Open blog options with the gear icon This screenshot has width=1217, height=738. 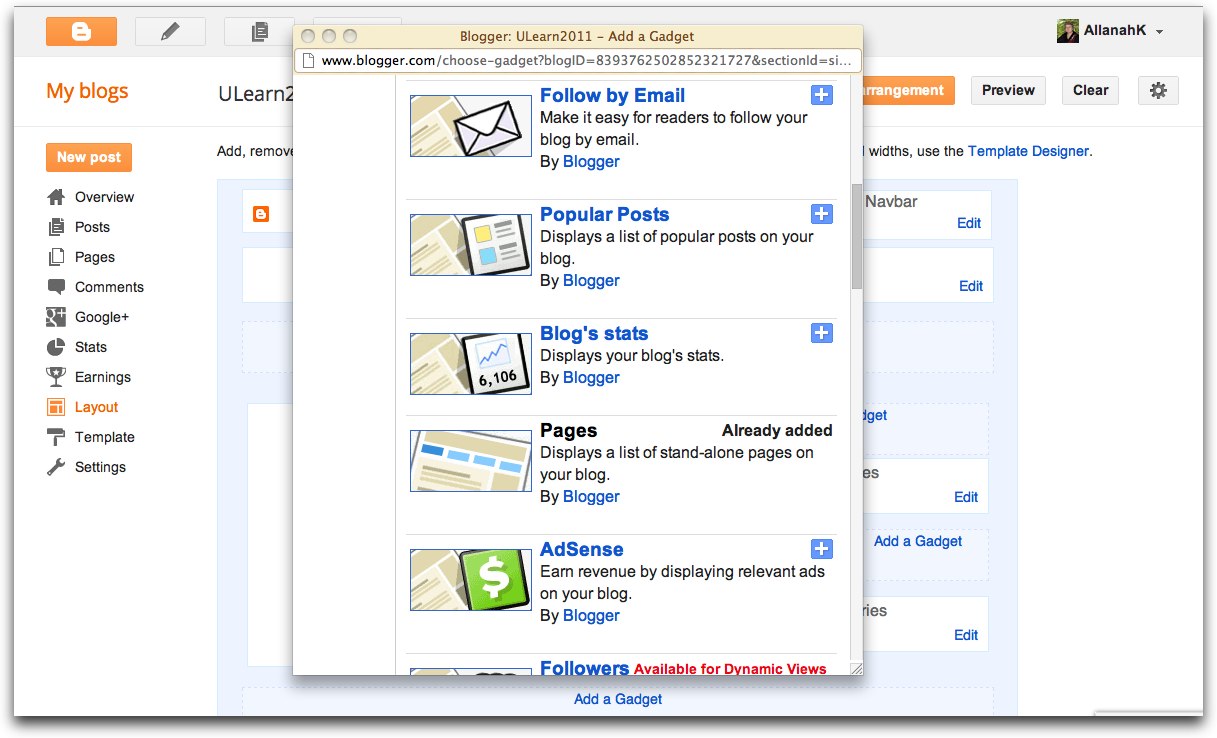pyautogui.click(x=1157, y=90)
